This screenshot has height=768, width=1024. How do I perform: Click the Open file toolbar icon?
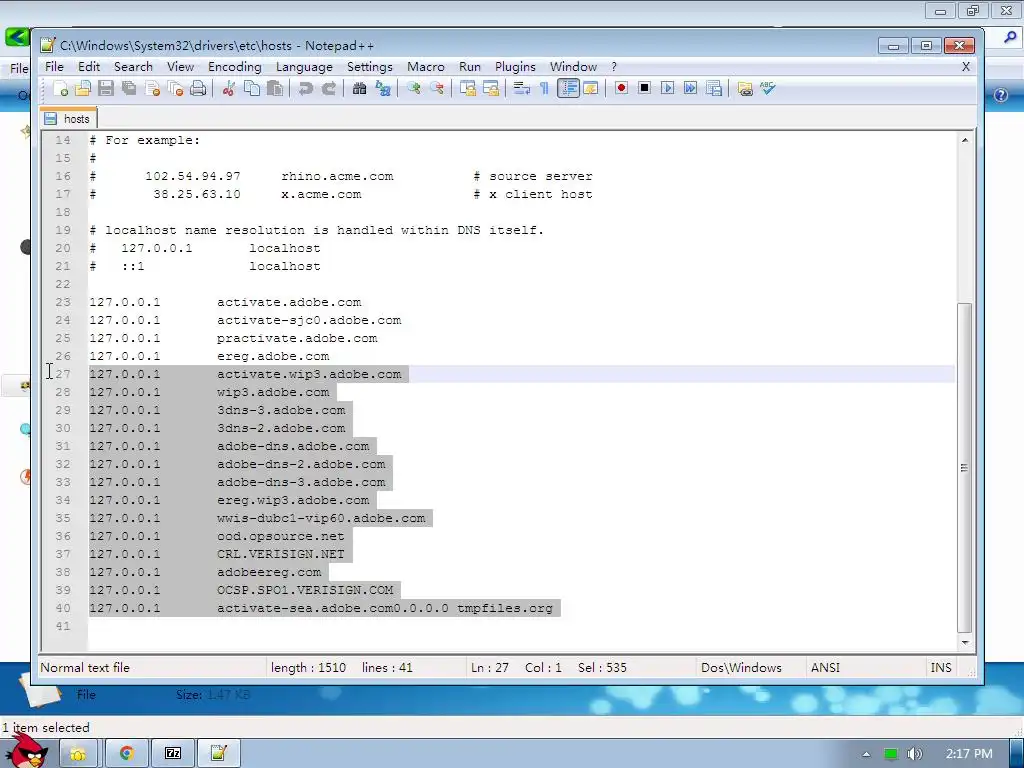pyautogui.click(x=83, y=88)
